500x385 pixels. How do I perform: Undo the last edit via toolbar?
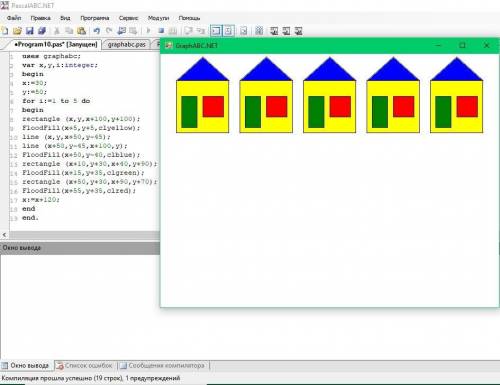tap(97, 31)
